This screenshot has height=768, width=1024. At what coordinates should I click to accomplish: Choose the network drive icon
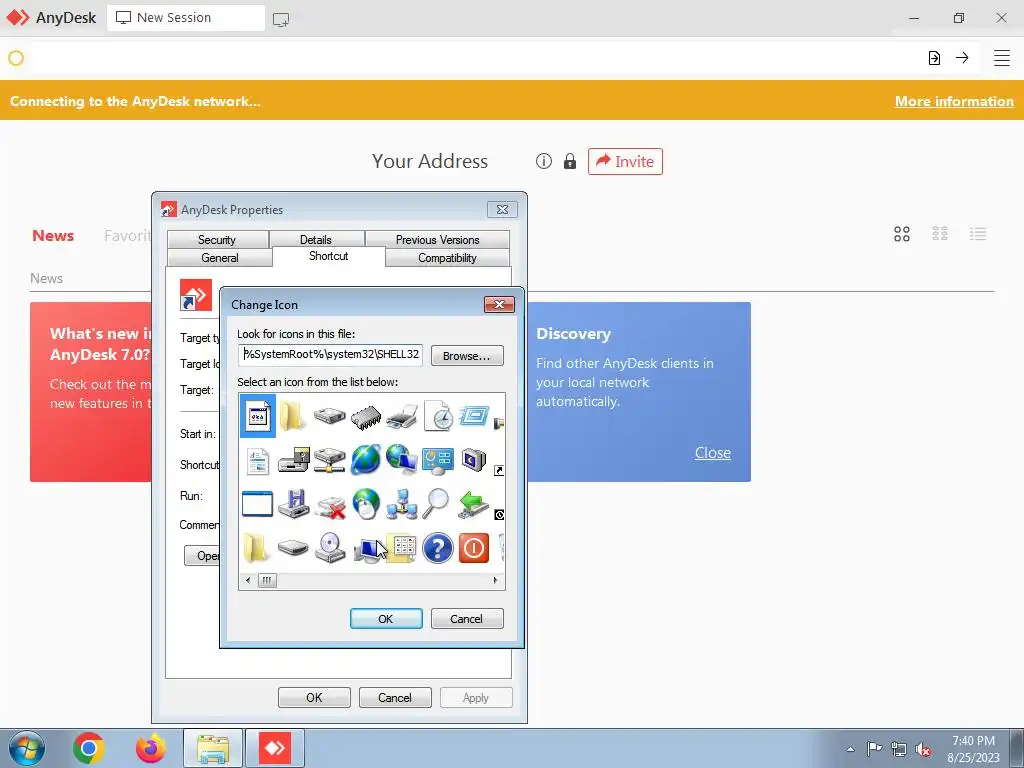tap(330, 460)
